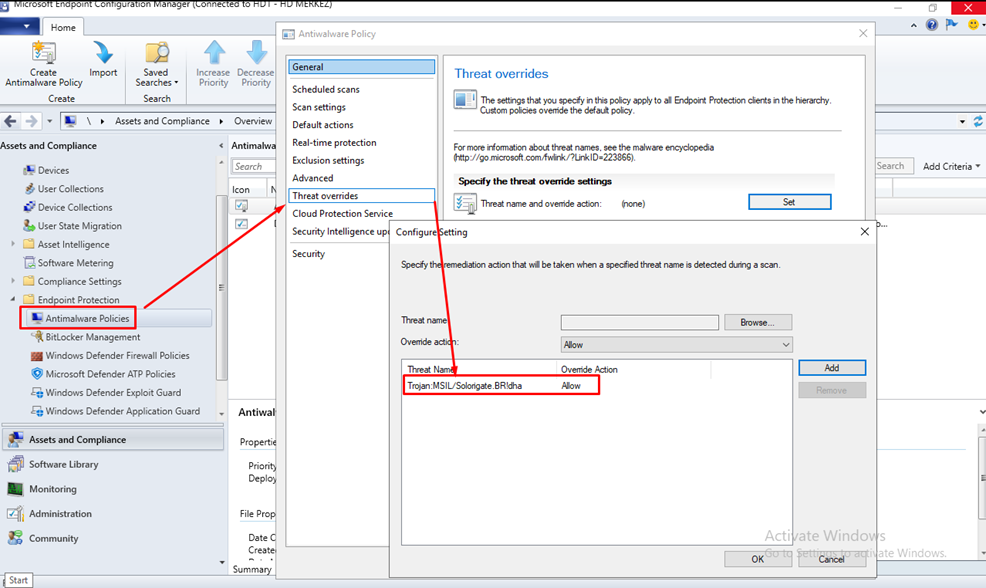Open the address bar history dropdown
This screenshot has width=986, height=588.
(962, 121)
